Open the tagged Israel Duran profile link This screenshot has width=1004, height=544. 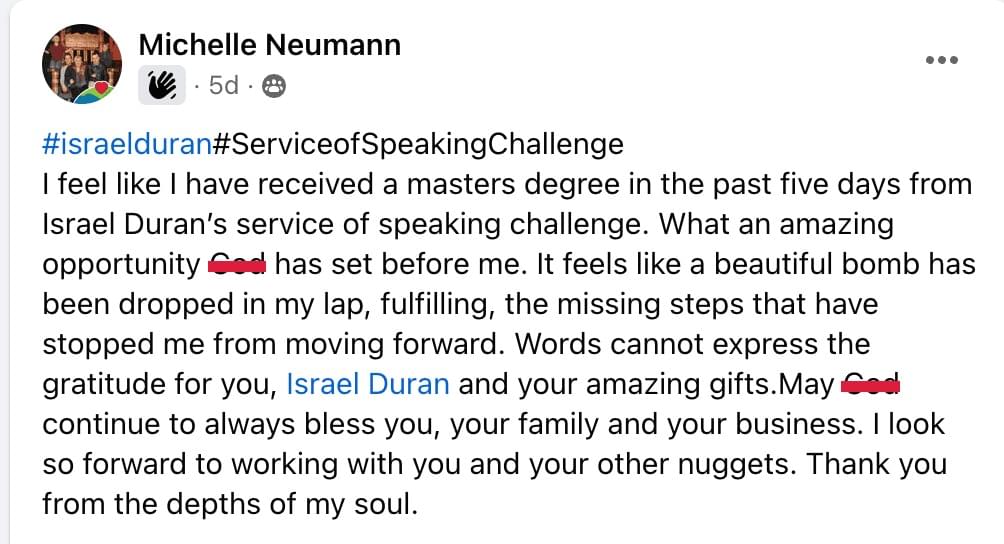[368, 384]
